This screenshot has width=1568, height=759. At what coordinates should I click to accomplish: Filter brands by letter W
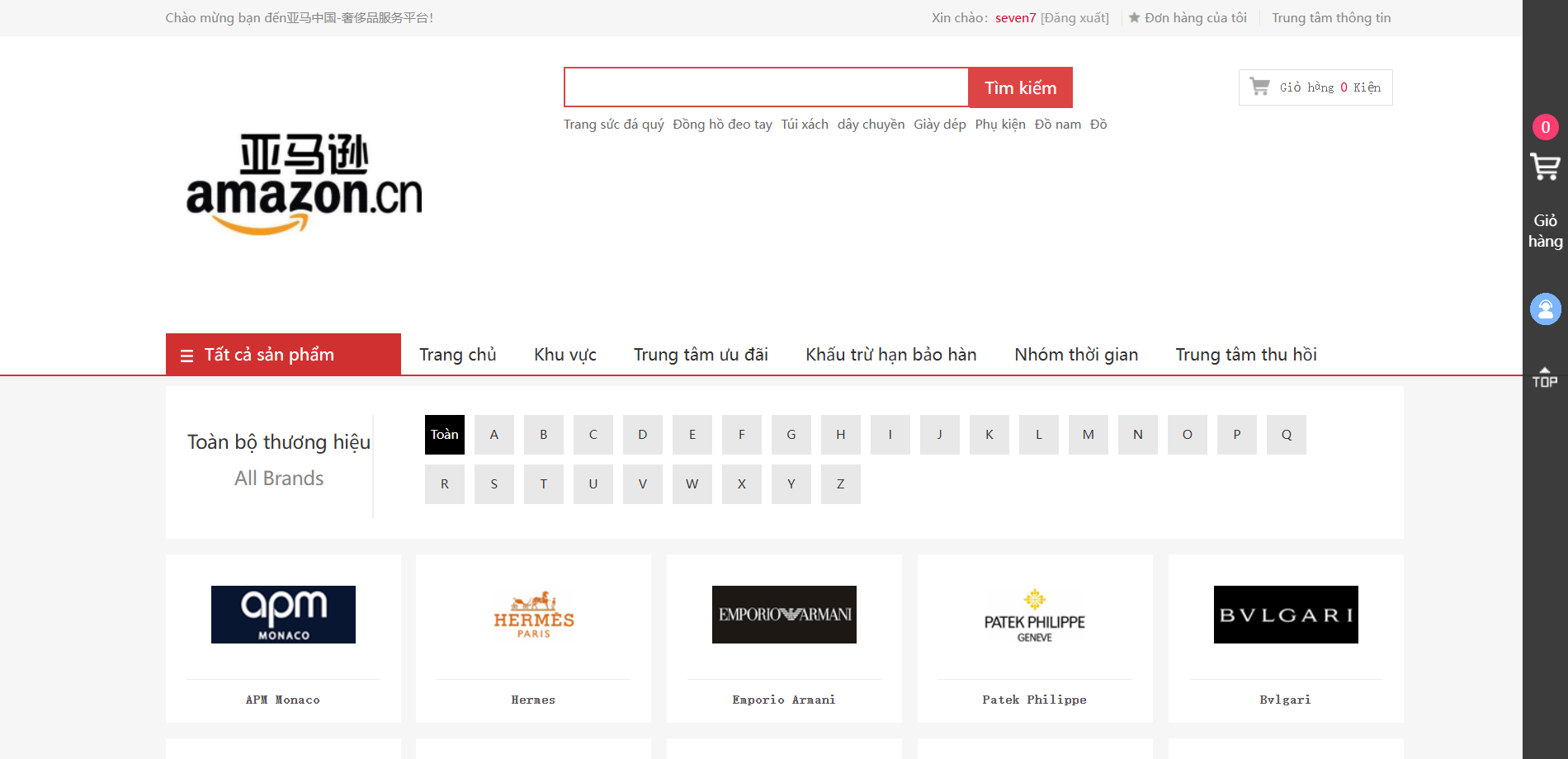click(692, 484)
